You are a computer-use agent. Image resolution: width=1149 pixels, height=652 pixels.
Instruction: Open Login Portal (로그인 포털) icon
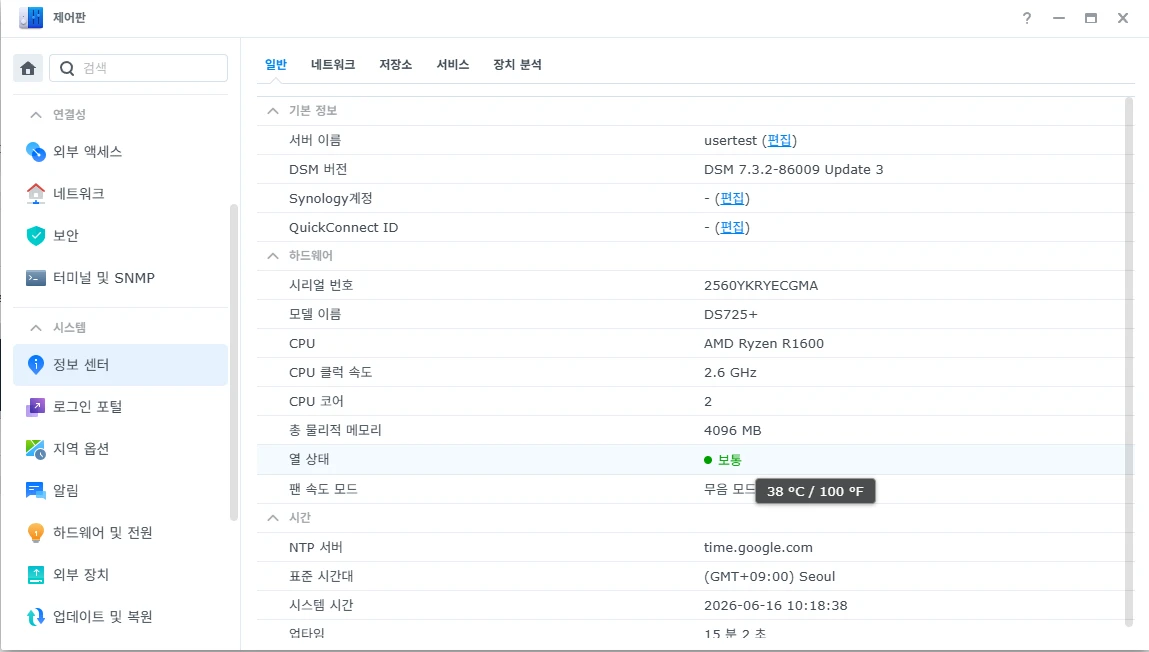pyautogui.click(x=35, y=407)
